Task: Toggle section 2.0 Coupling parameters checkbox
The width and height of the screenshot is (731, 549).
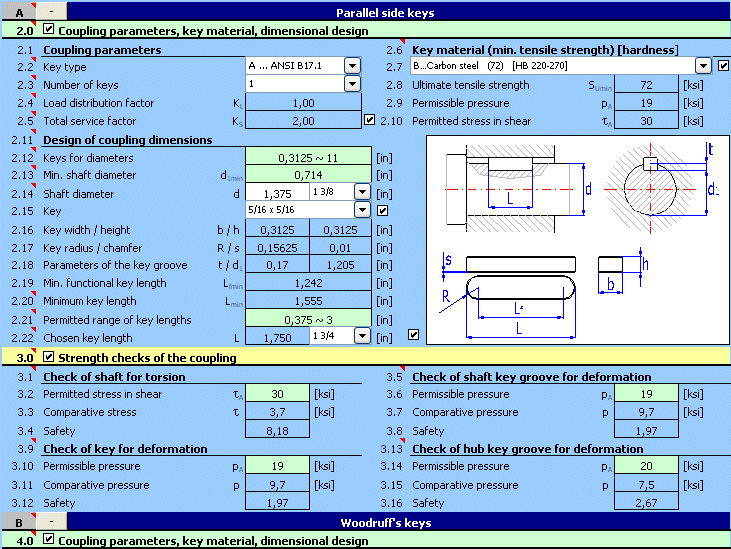Action: [49, 30]
